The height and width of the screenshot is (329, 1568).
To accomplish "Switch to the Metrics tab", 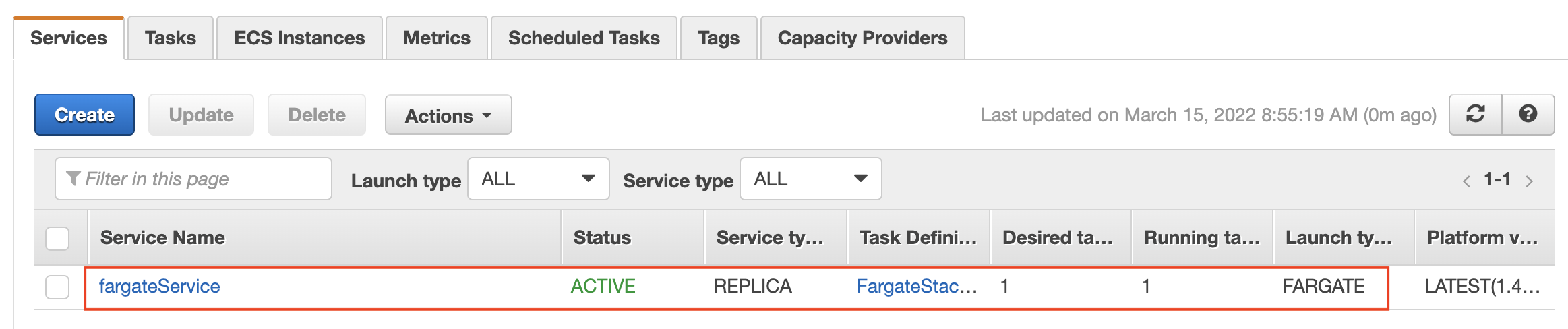I will [x=437, y=38].
